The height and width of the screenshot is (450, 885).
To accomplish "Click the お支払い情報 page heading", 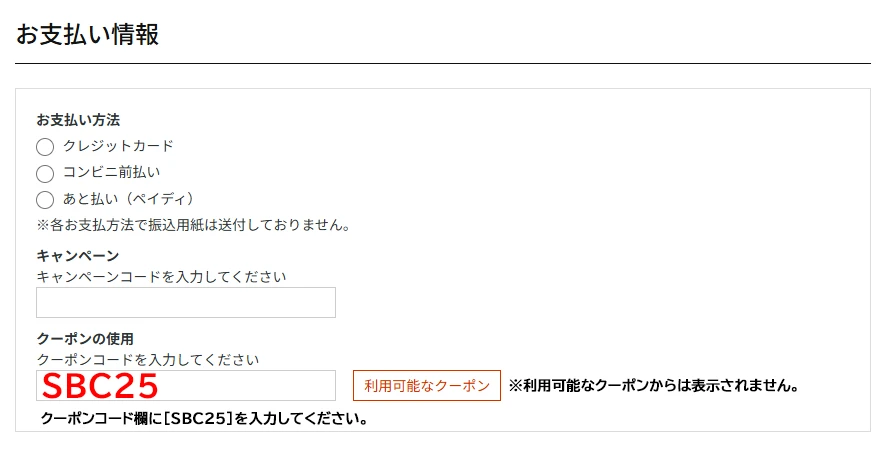I will (x=88, y=34).
